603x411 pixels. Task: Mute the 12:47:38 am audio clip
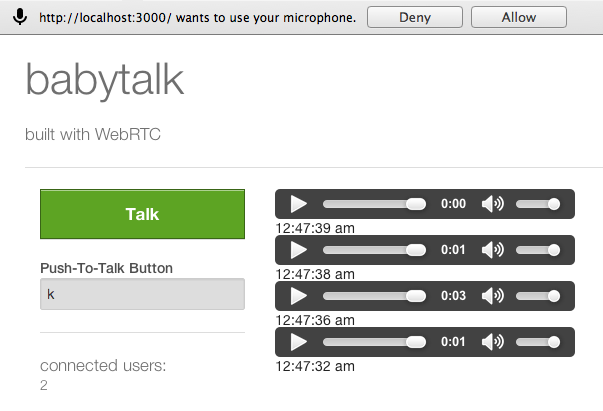(x=492, y=250)
